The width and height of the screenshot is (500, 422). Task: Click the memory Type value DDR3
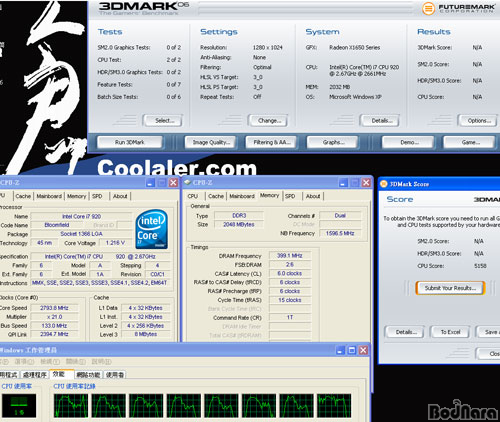[239, 216]
